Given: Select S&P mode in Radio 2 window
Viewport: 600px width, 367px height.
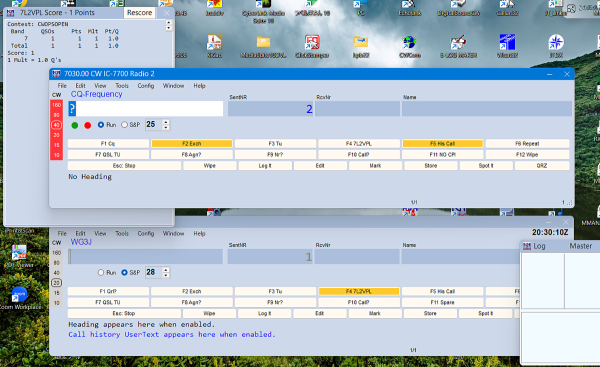Looking at the screenshot, I should tap(131, 125).
